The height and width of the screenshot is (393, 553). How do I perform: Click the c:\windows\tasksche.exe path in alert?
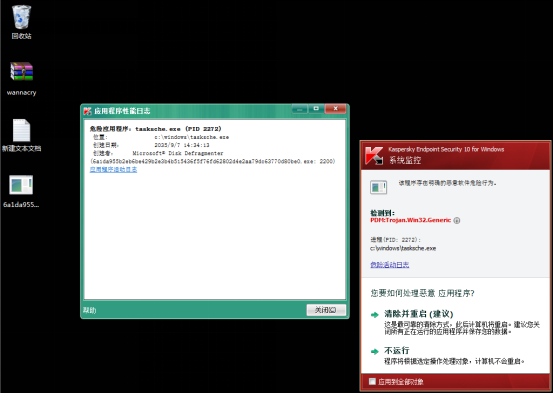click(x=403, y=248)
